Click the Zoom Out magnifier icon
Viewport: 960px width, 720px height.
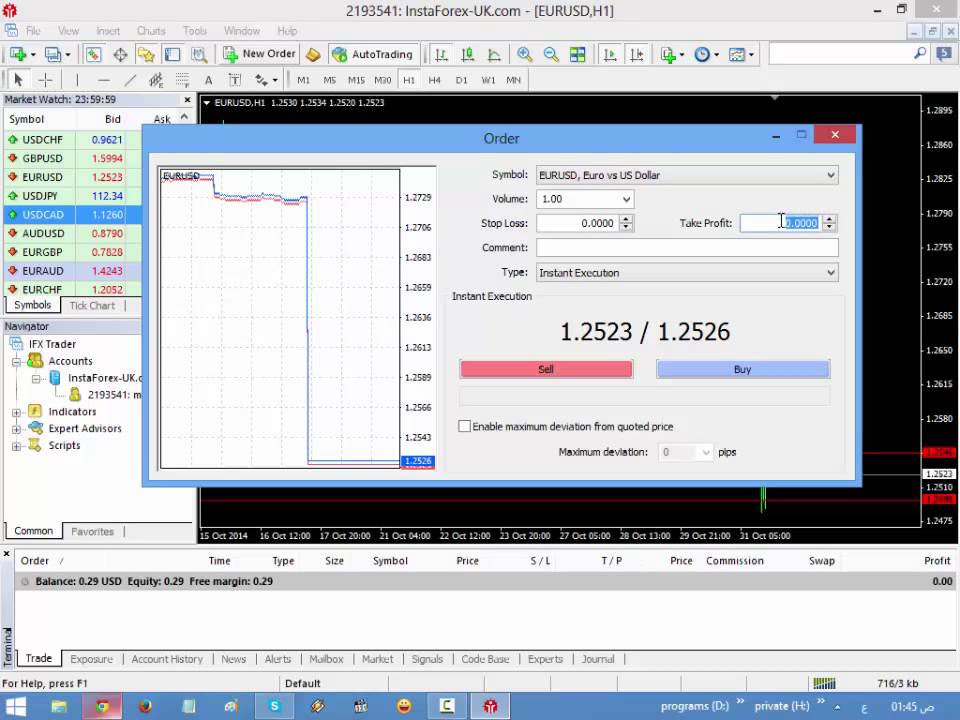(551, 54)
